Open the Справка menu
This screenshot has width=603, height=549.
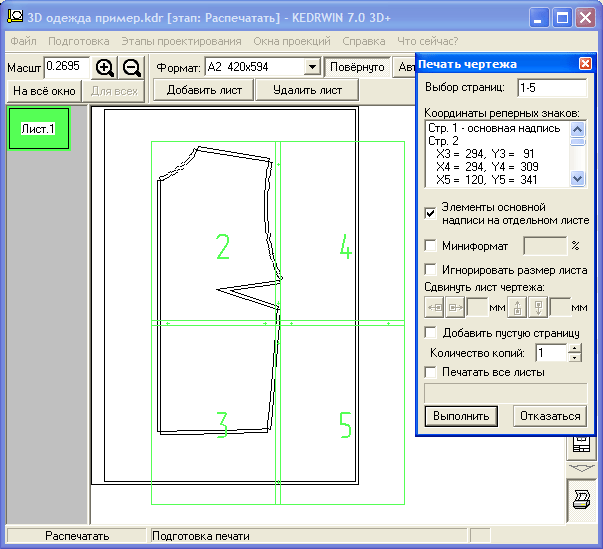pyautogui.click(x=364, y=41)
